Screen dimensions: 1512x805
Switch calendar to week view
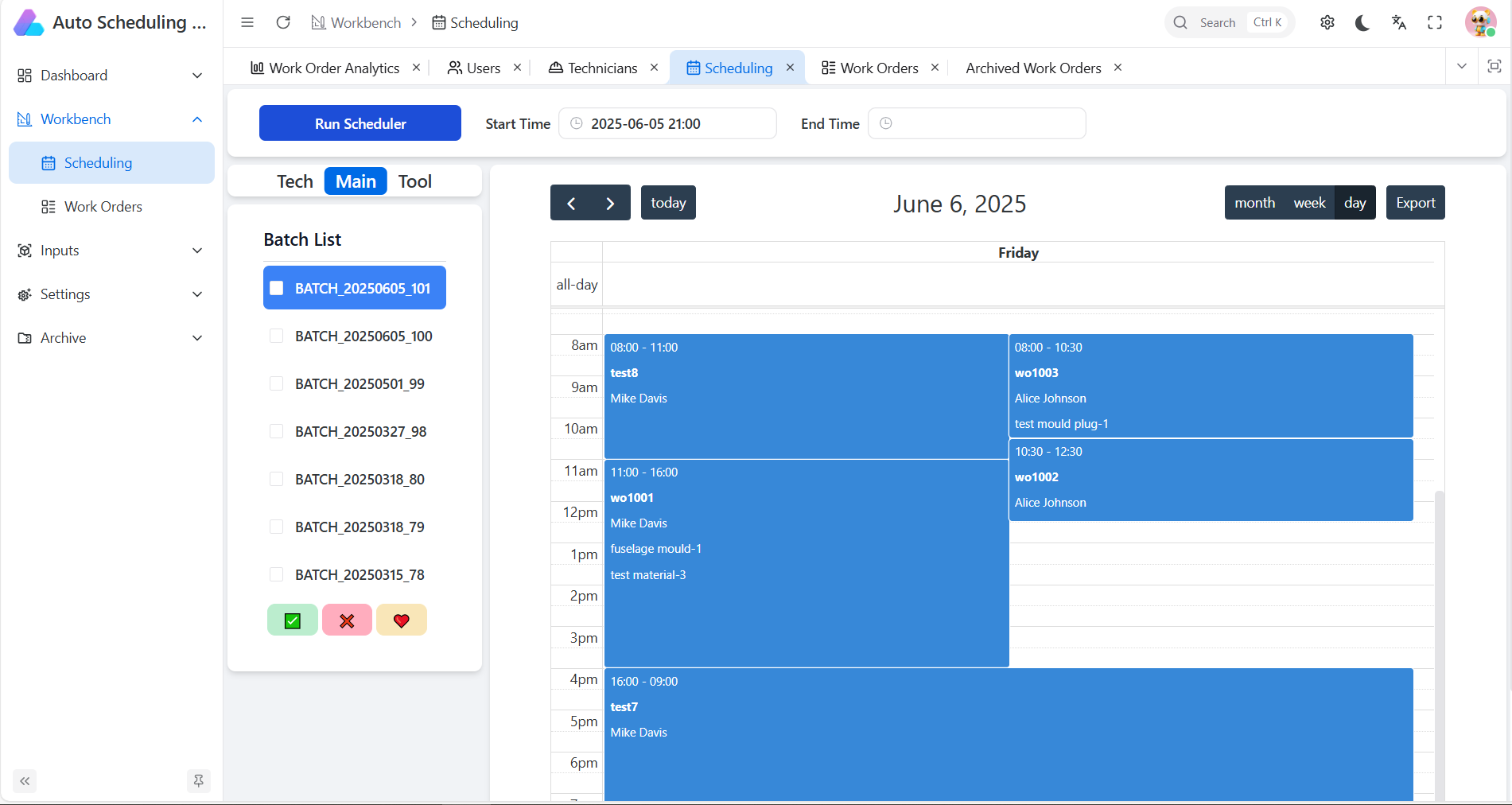tap(1309, 203)
